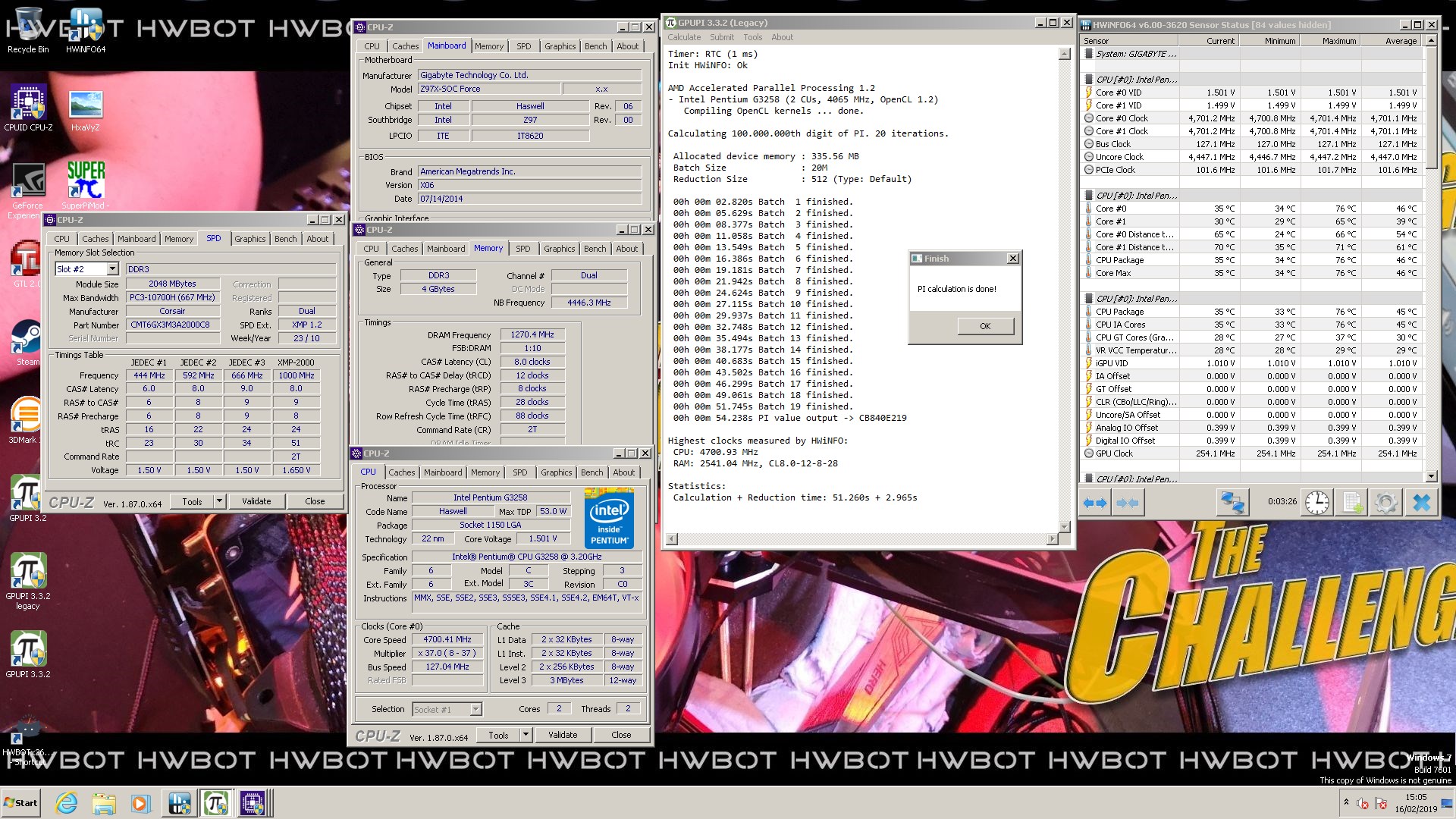The width and height of the screenshot is (1456, 819).
Task: Show hidden system tray icons
Action: (x=1346, y=802)
